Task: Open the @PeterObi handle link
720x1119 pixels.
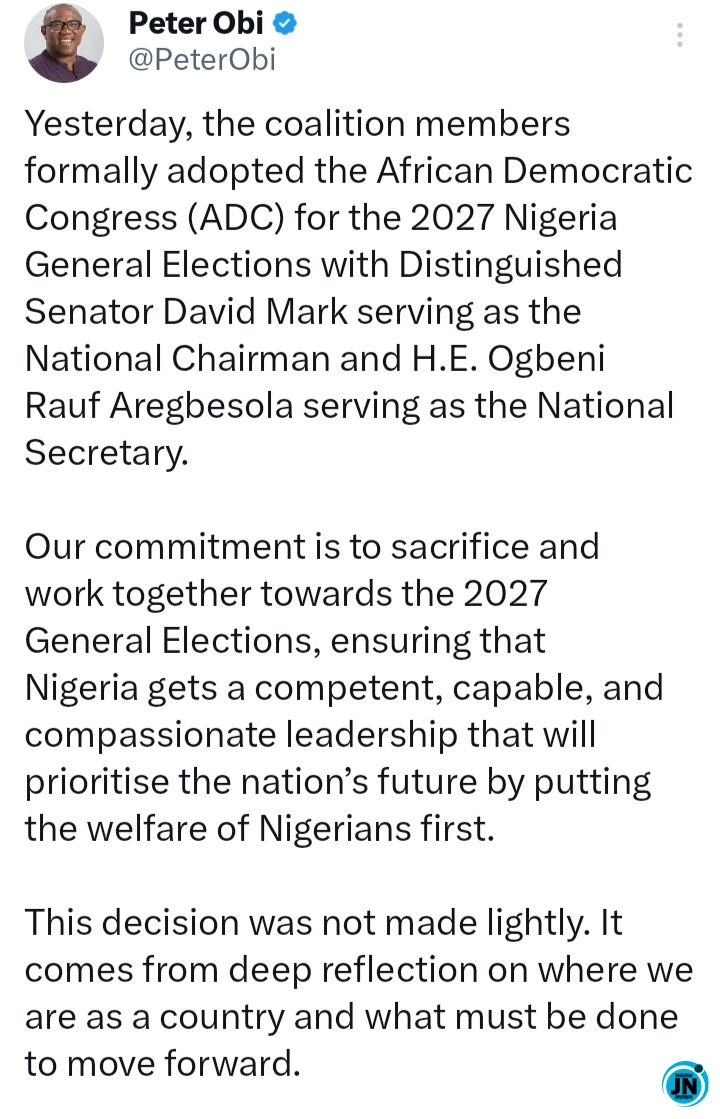Action: click(202, 60)
